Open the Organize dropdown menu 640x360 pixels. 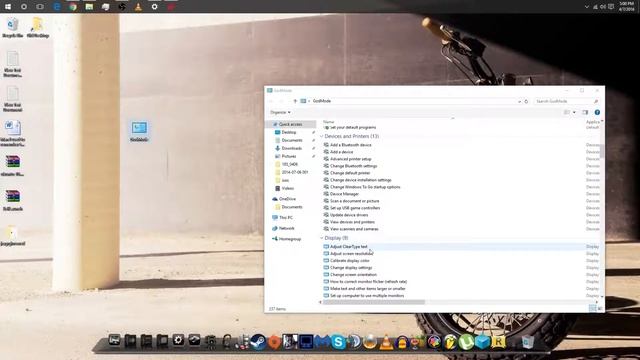tap(280, 112)
